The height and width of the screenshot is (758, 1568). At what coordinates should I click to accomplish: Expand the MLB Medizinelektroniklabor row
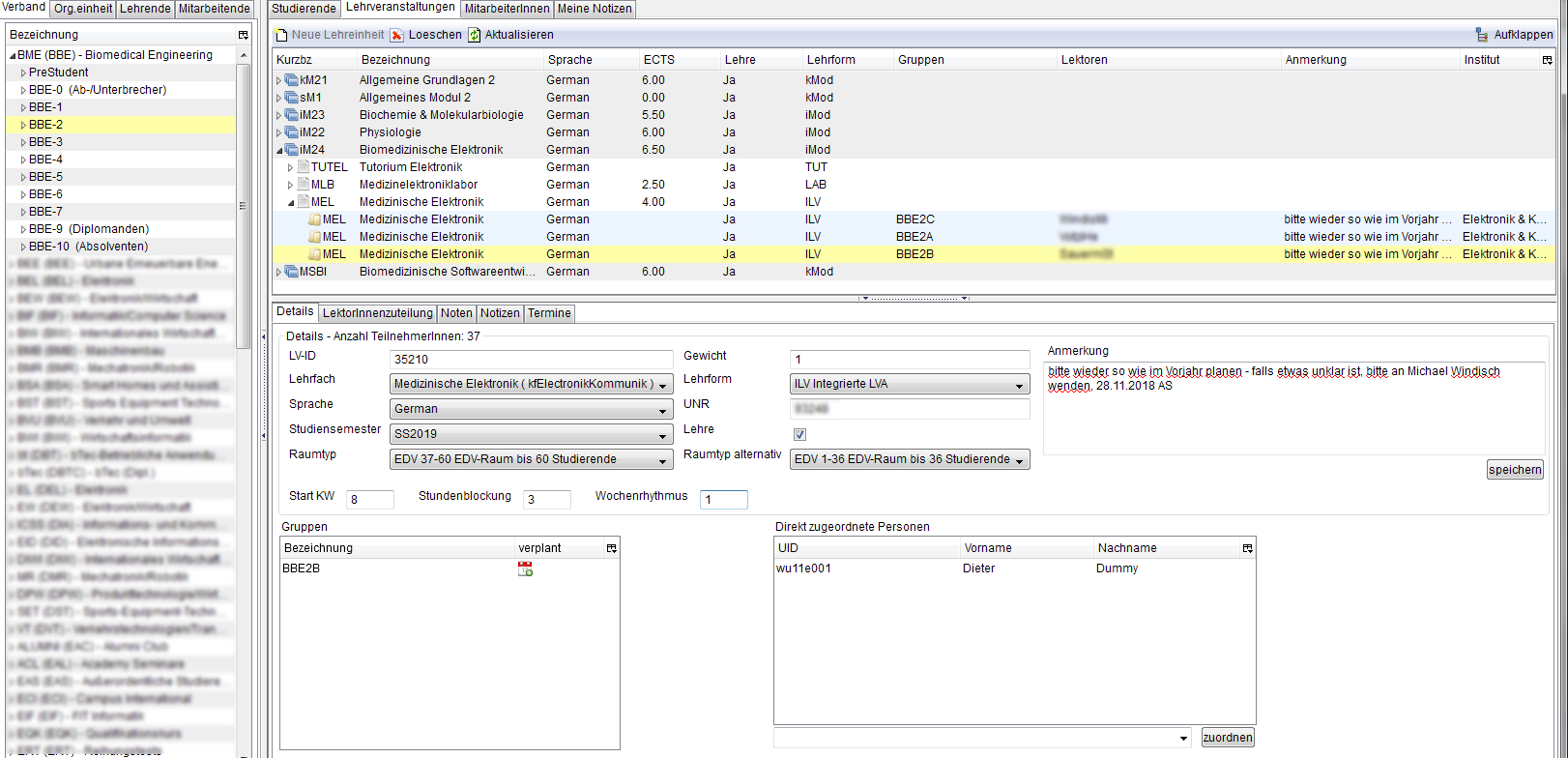[290, 185]
